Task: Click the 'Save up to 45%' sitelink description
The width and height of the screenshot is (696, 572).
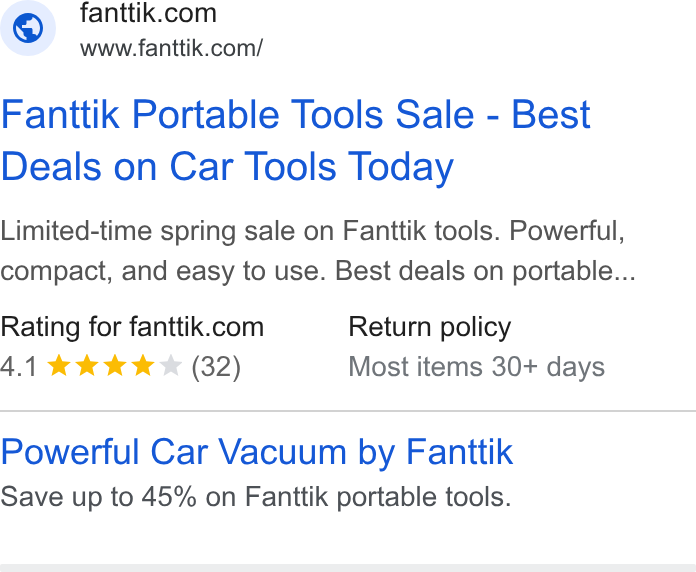Action: click(256, 497)
